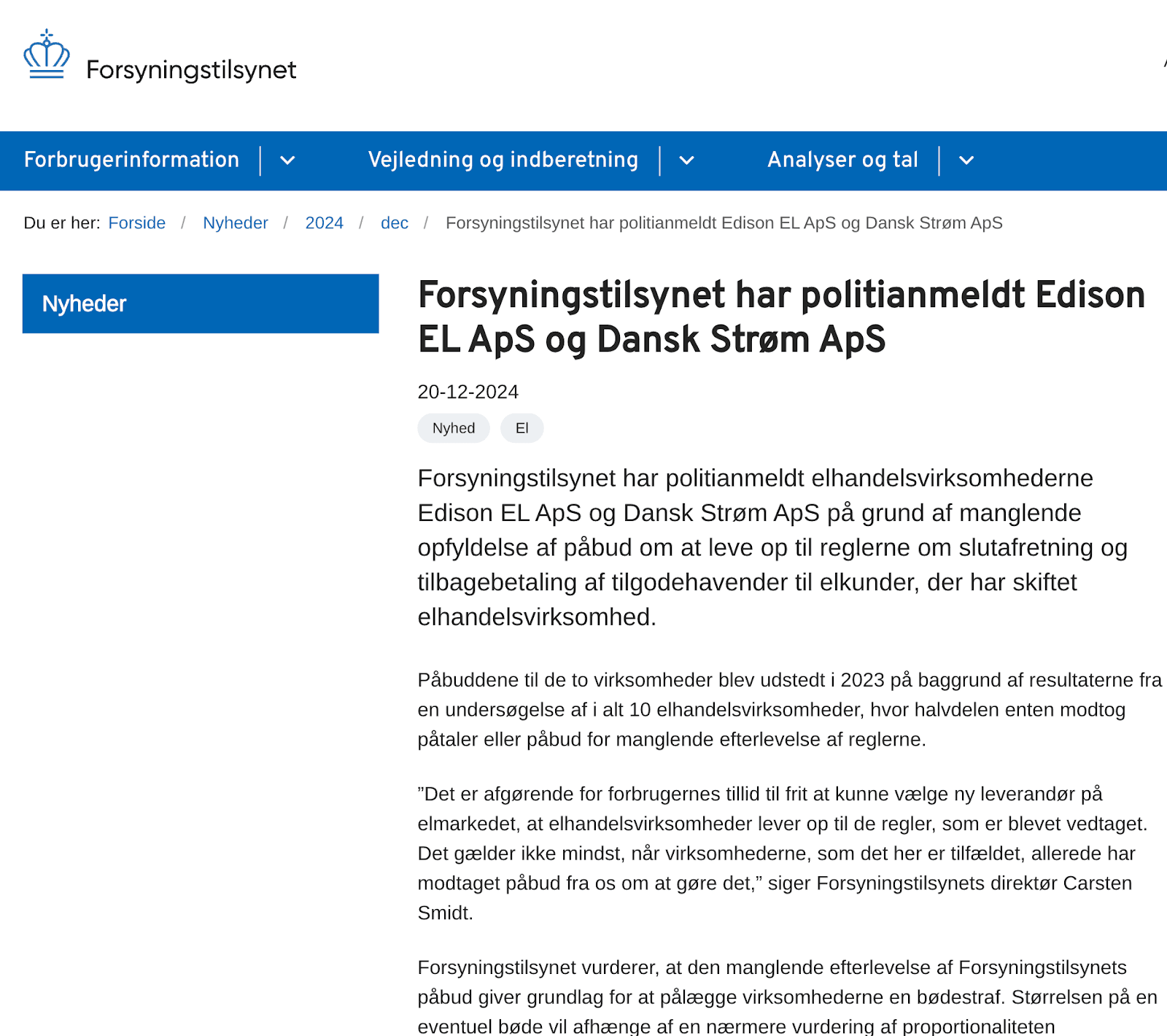Expand the Forbrugerinformation dropdown chevron
This screenshot has width=1167, height=1036.
[287, 161]
